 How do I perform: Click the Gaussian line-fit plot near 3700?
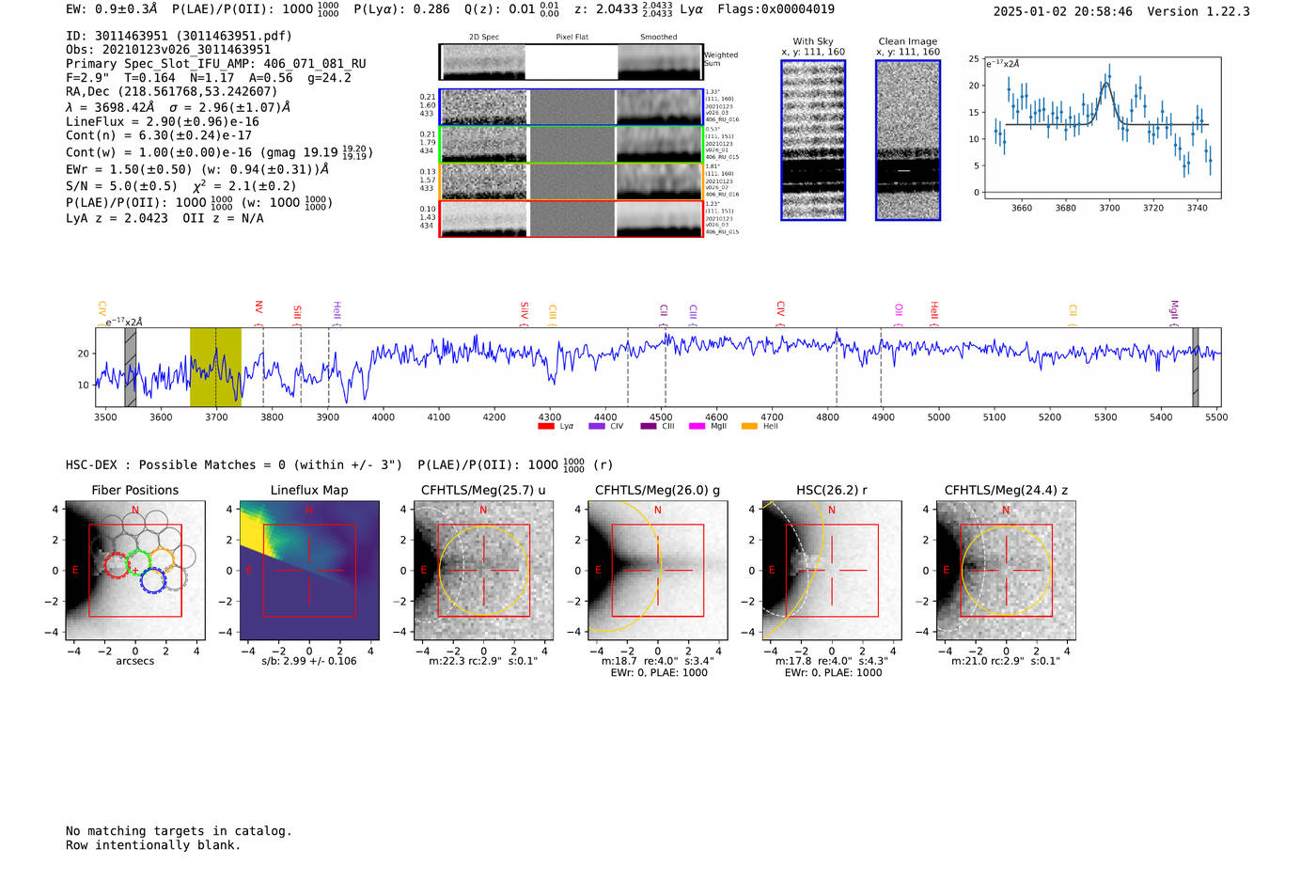coord(1102,128)
